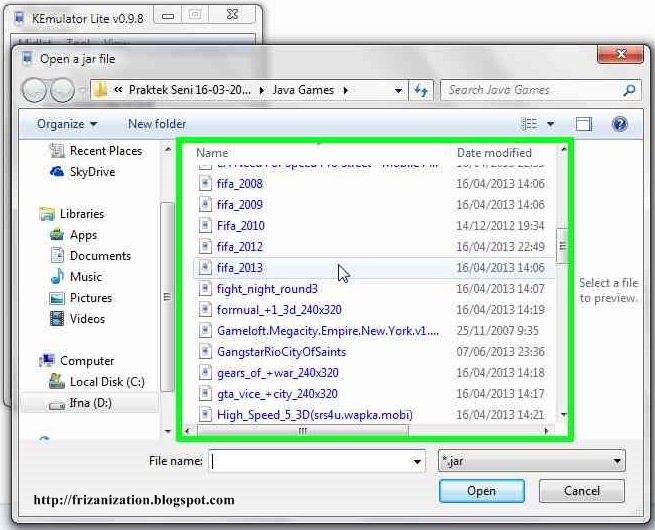Click the Music note icon

(x=57, y=276)
